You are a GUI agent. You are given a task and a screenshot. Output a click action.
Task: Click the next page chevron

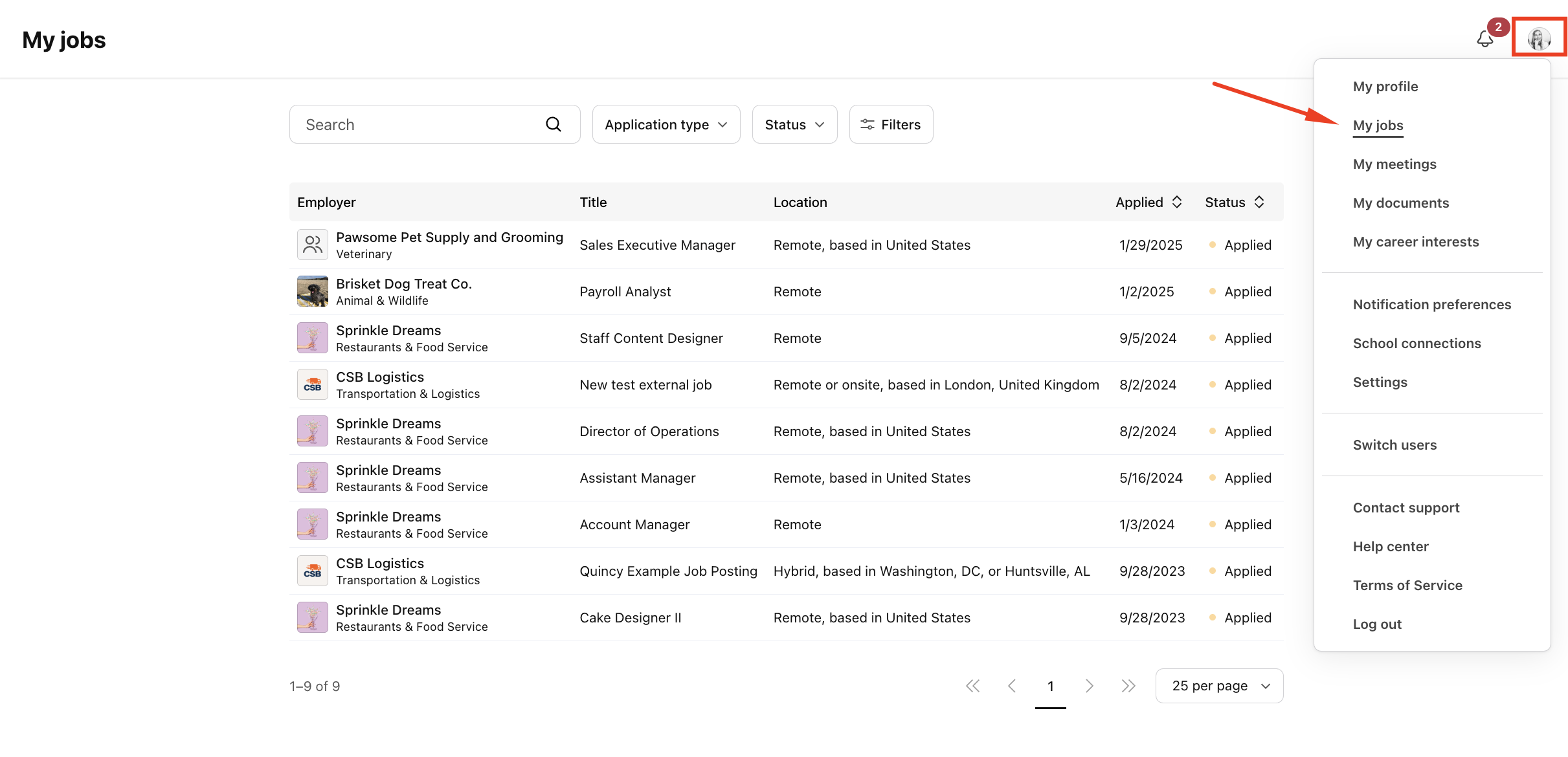[1089, 686]
